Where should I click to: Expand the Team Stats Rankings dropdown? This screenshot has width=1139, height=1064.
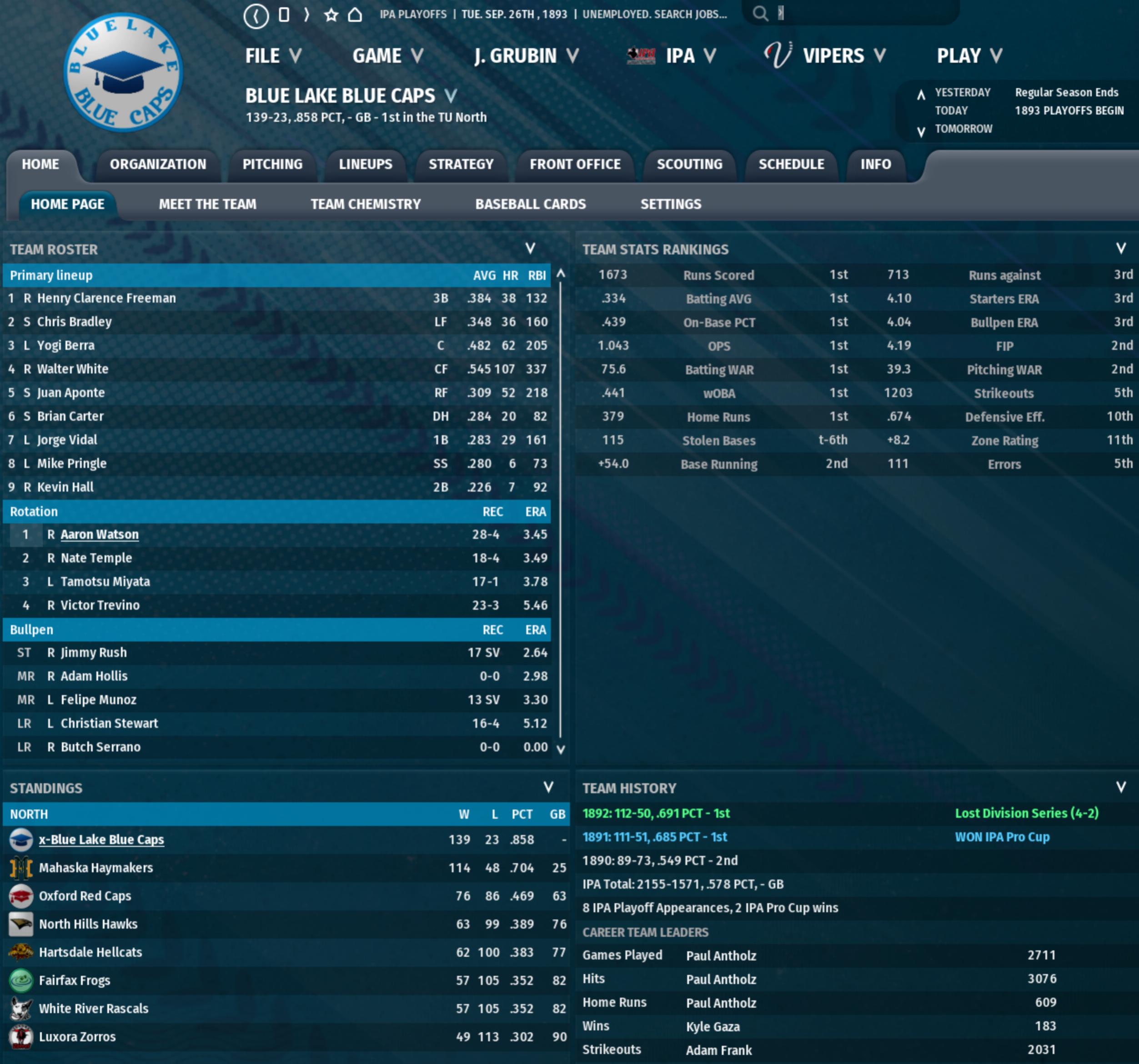click(x=1121, y=249)
